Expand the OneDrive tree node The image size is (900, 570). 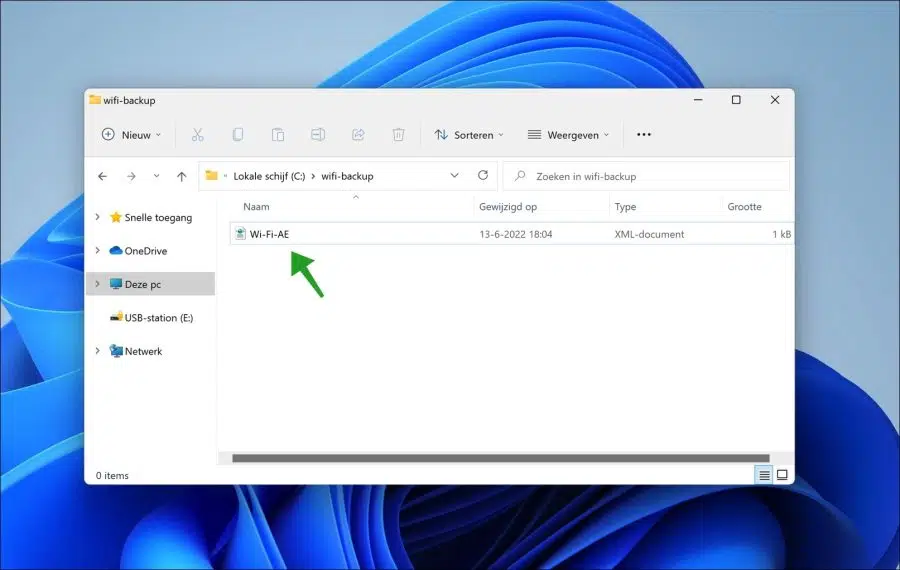coord(98,250)
